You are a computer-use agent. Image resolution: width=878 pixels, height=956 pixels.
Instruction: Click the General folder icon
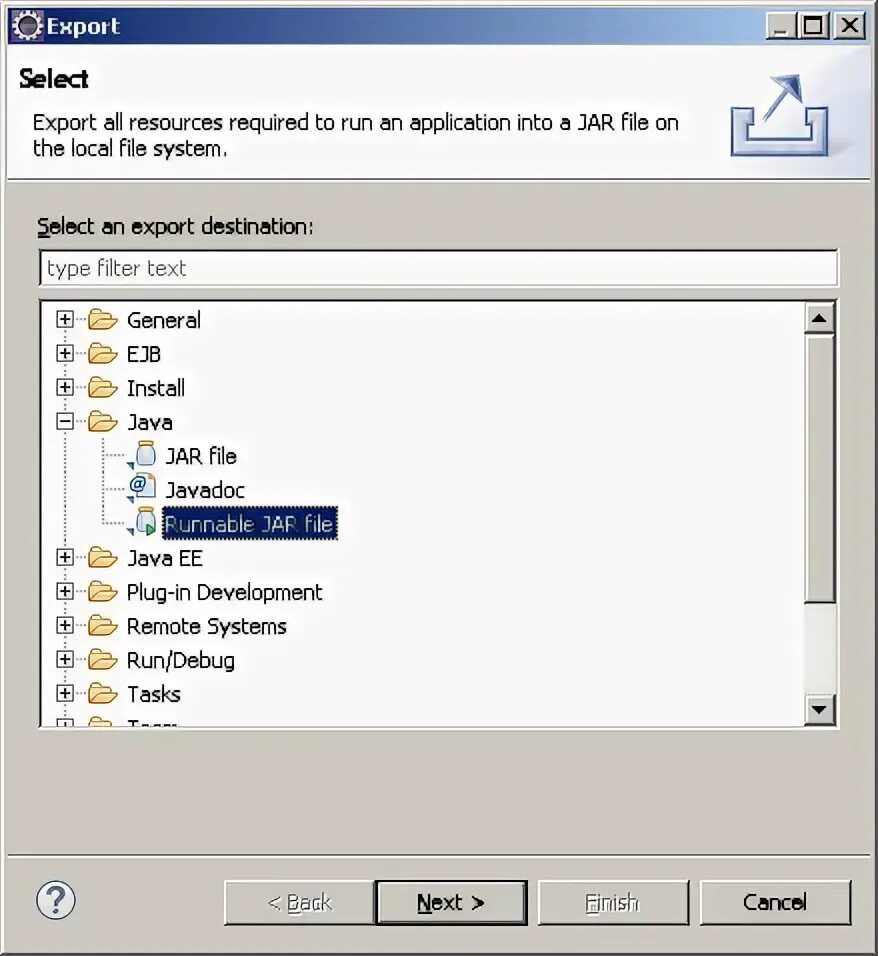click(x=102, y=319)
